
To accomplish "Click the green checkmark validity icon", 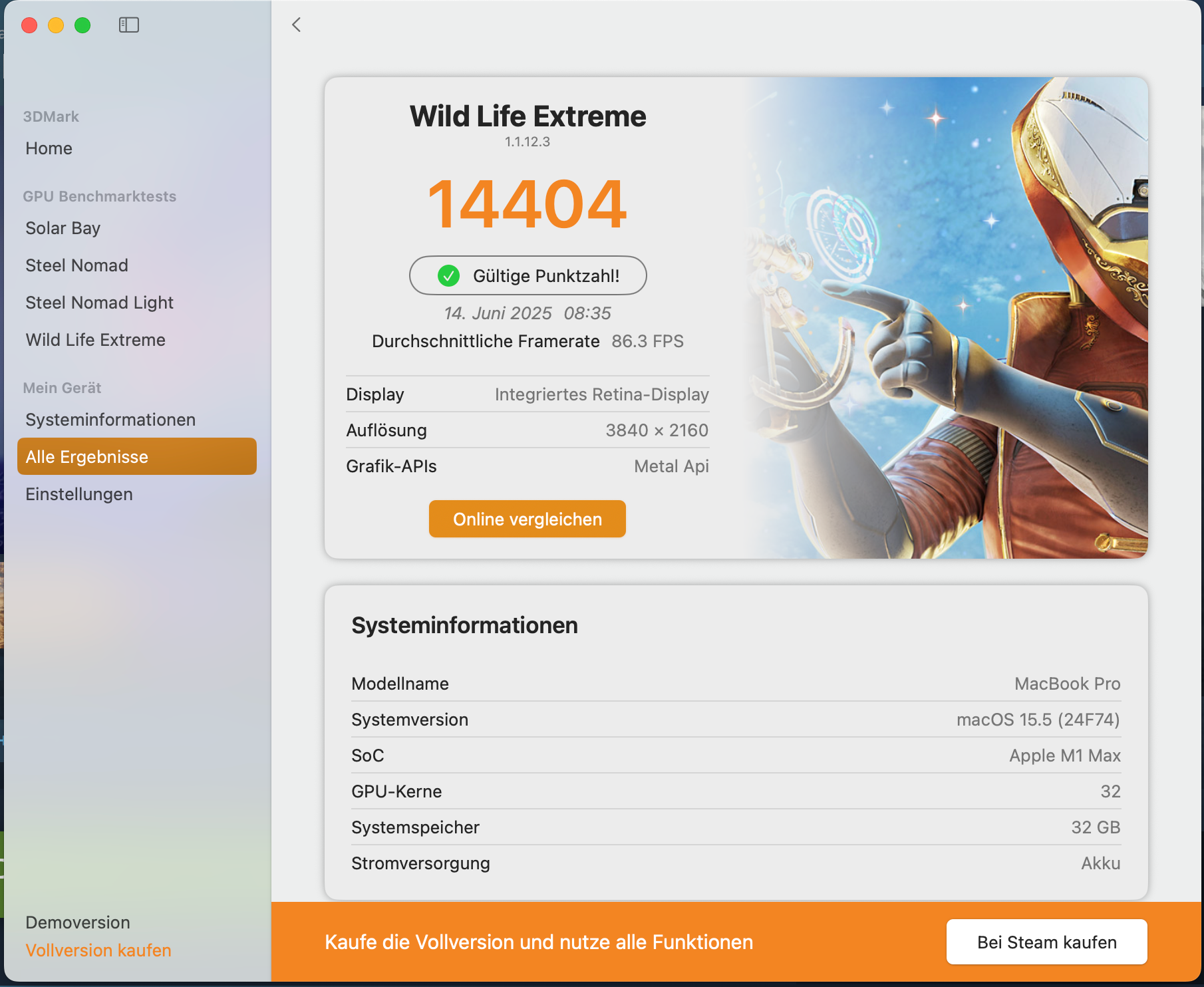I will (x=448, y=275).
